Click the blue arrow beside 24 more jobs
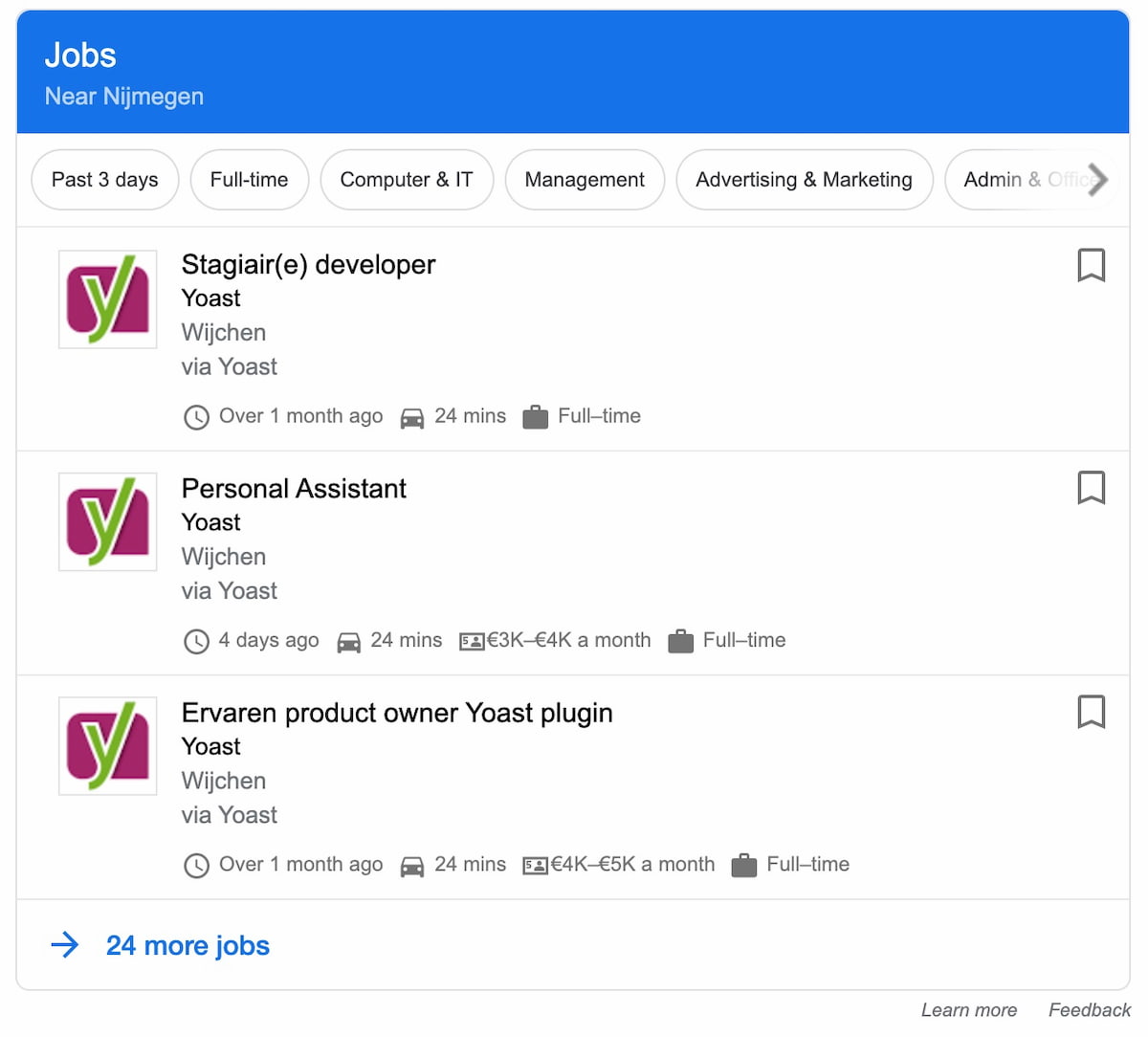Screen dimensions: 1148x1037 tap(65, 946)
